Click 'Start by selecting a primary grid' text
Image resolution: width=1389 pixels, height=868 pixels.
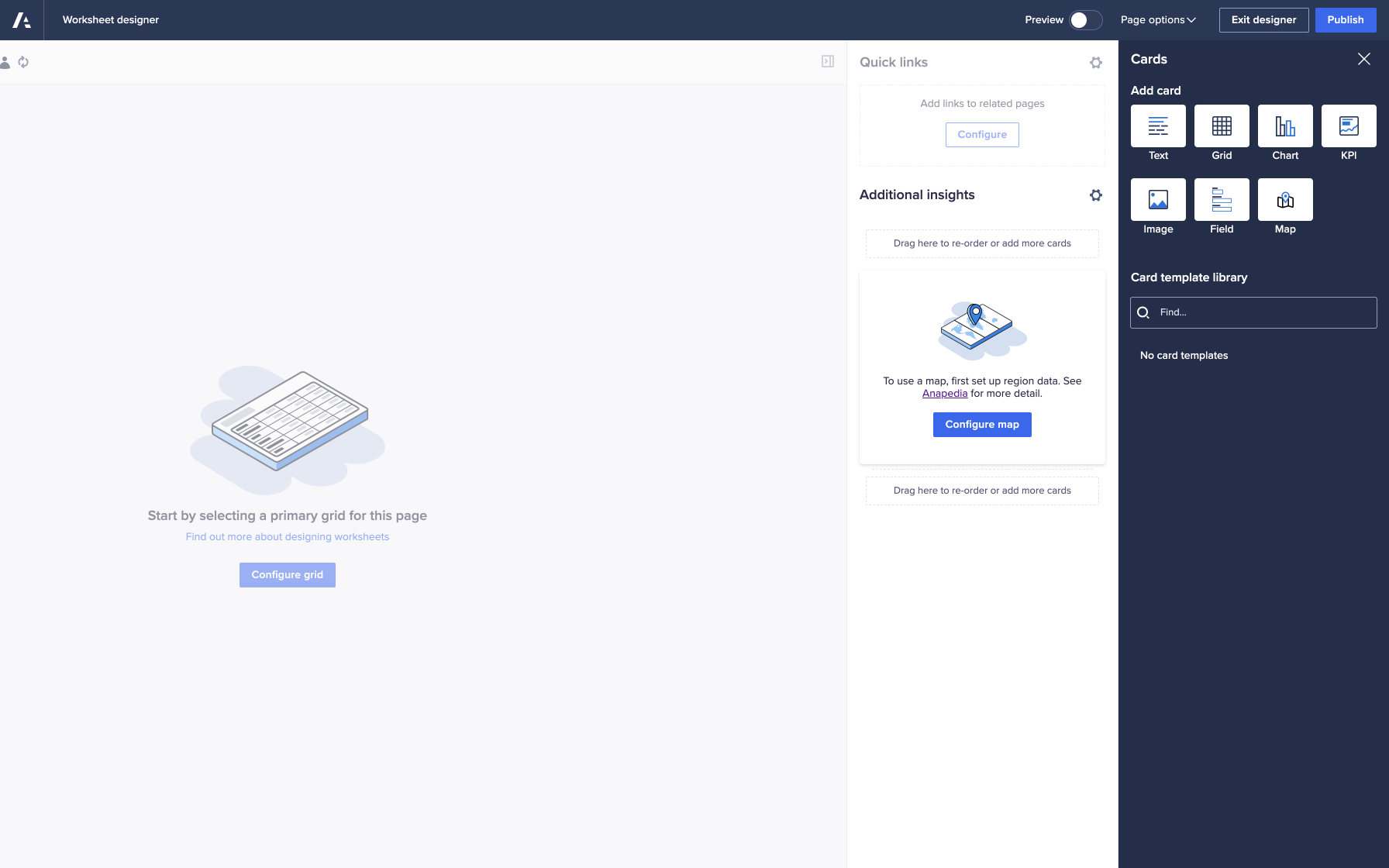point(288,516)
